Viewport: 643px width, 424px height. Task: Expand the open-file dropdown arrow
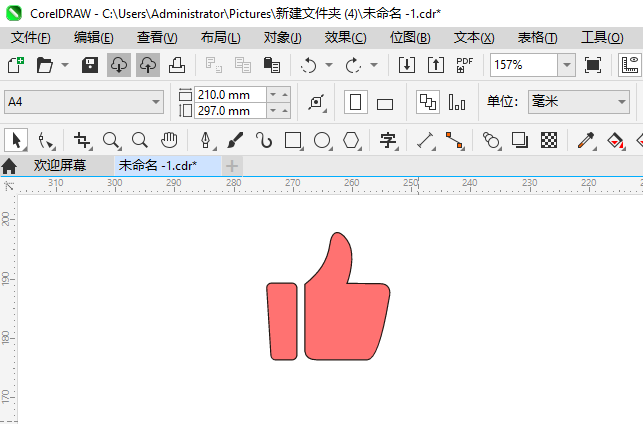click(x=65, y=65)
